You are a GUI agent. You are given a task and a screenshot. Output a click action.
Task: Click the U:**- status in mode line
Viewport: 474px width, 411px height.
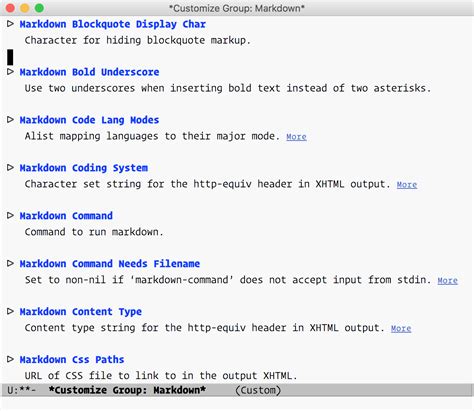(22, 390)
